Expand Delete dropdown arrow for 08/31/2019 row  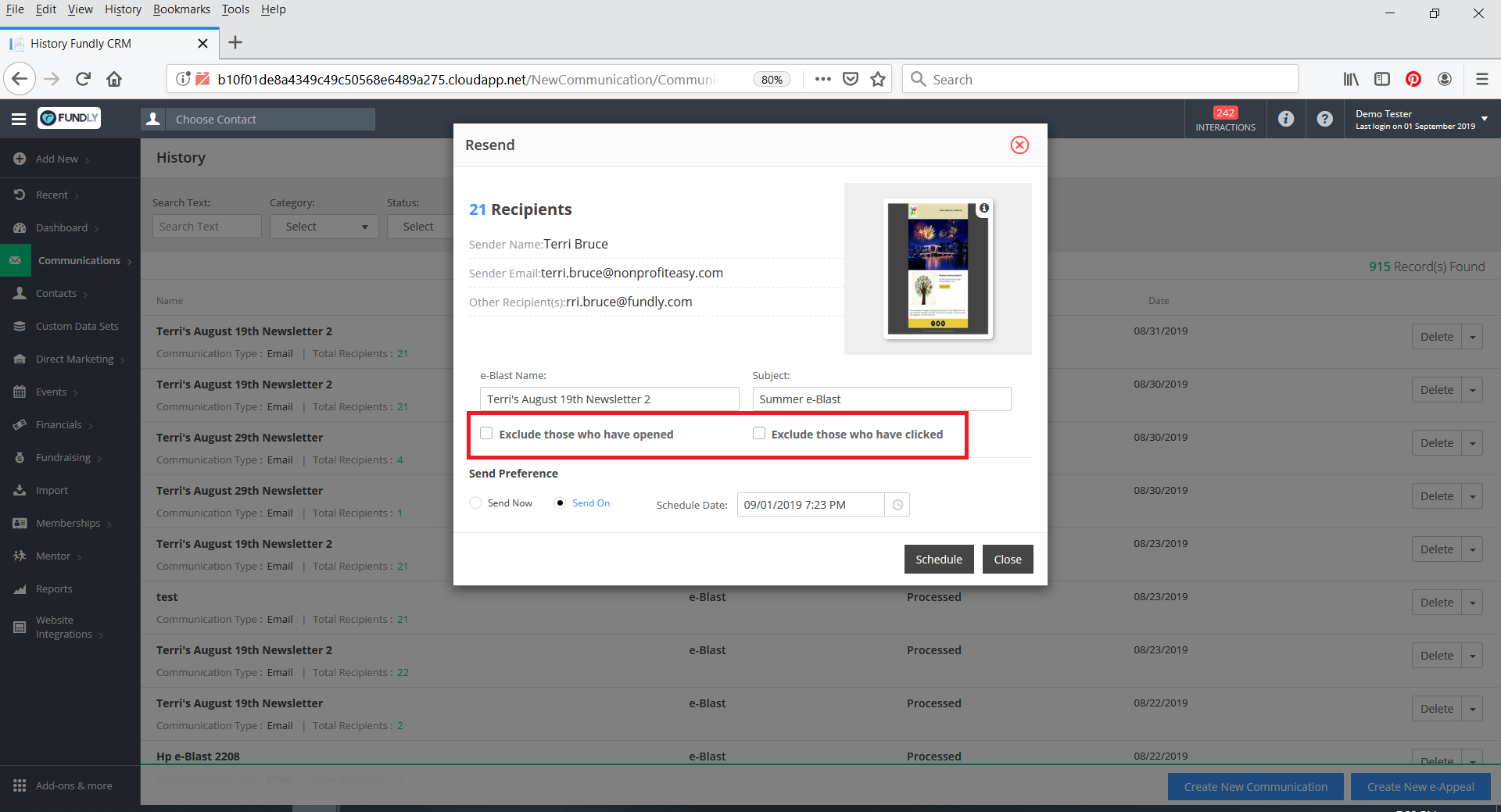pyautogui.click(x=1473, y=337)
